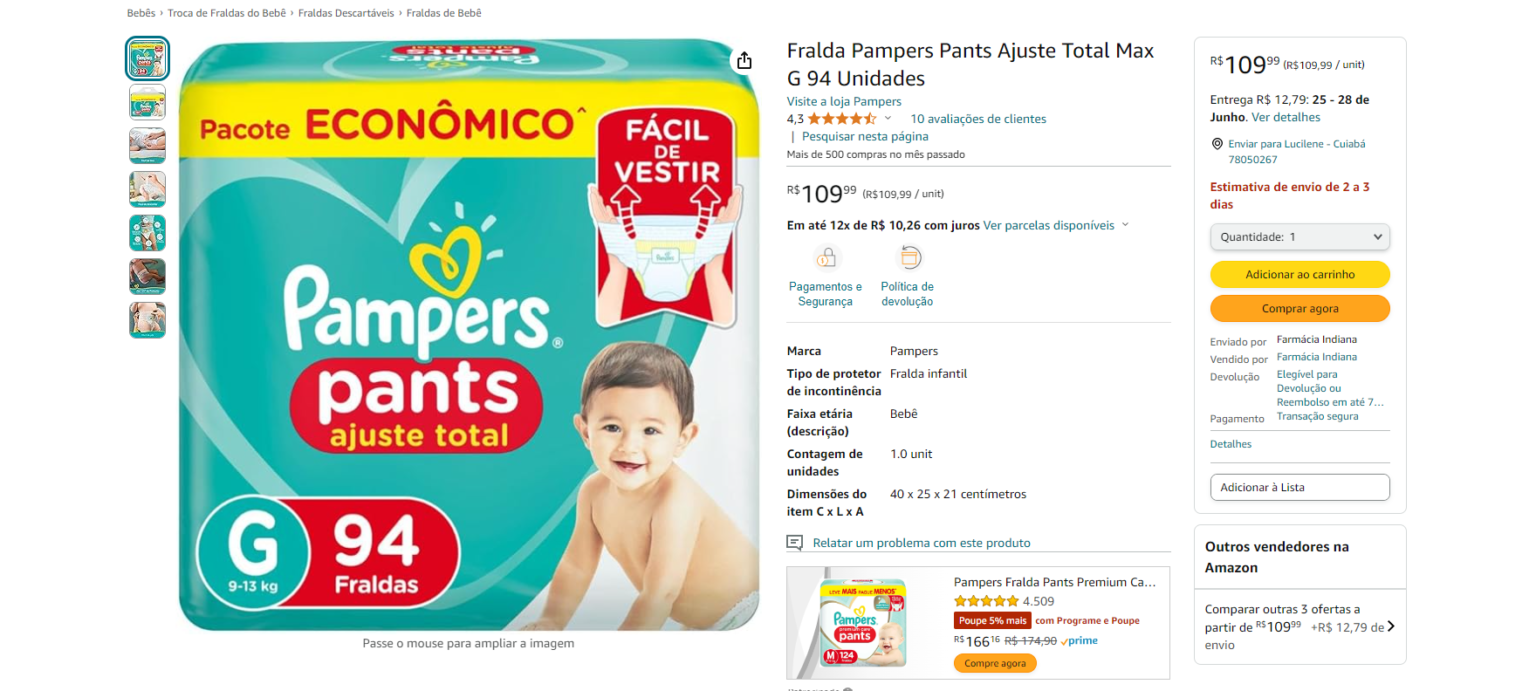Select the last product image thumbnail
Viewport: 1536px width, 691px height.
click(x=147, y=320)
